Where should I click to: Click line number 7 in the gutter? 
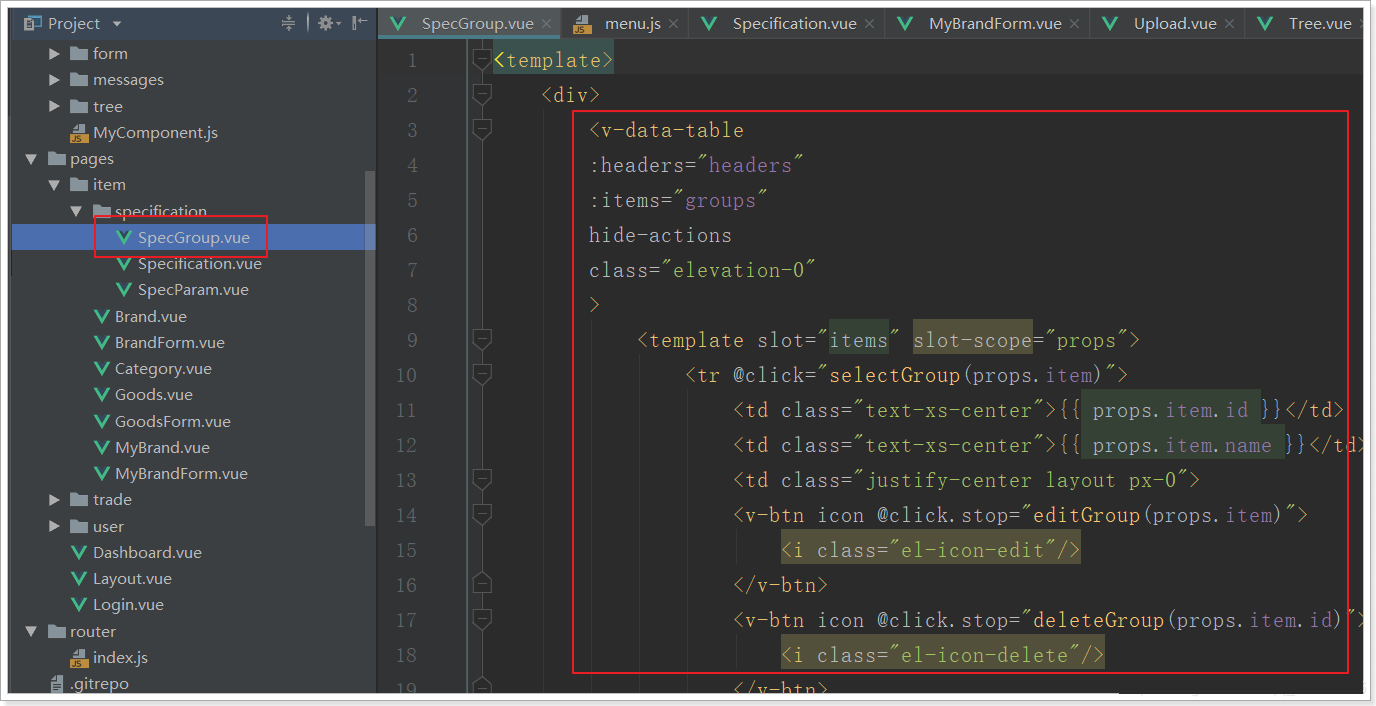[x=412, y=270]
